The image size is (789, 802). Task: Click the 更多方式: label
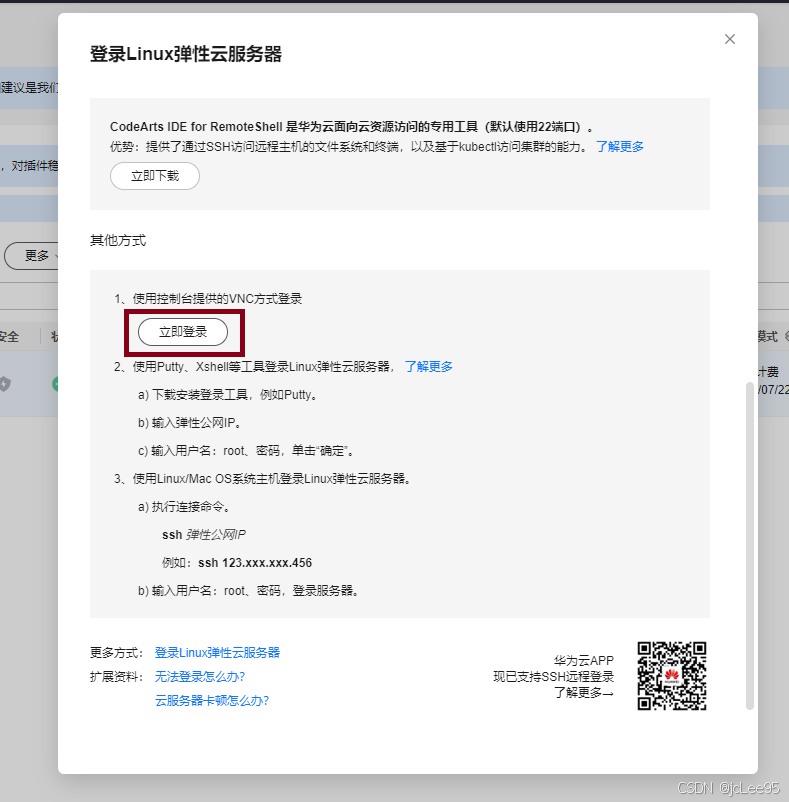click(x=116, y=653)
